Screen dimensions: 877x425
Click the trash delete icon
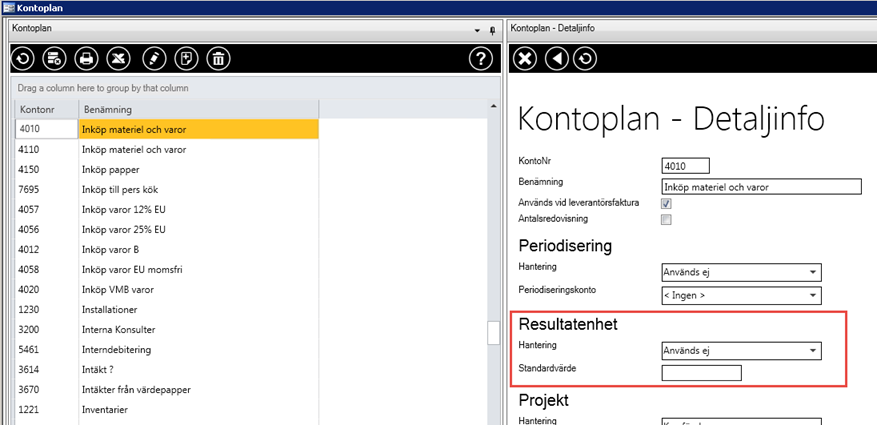[218, 59]
